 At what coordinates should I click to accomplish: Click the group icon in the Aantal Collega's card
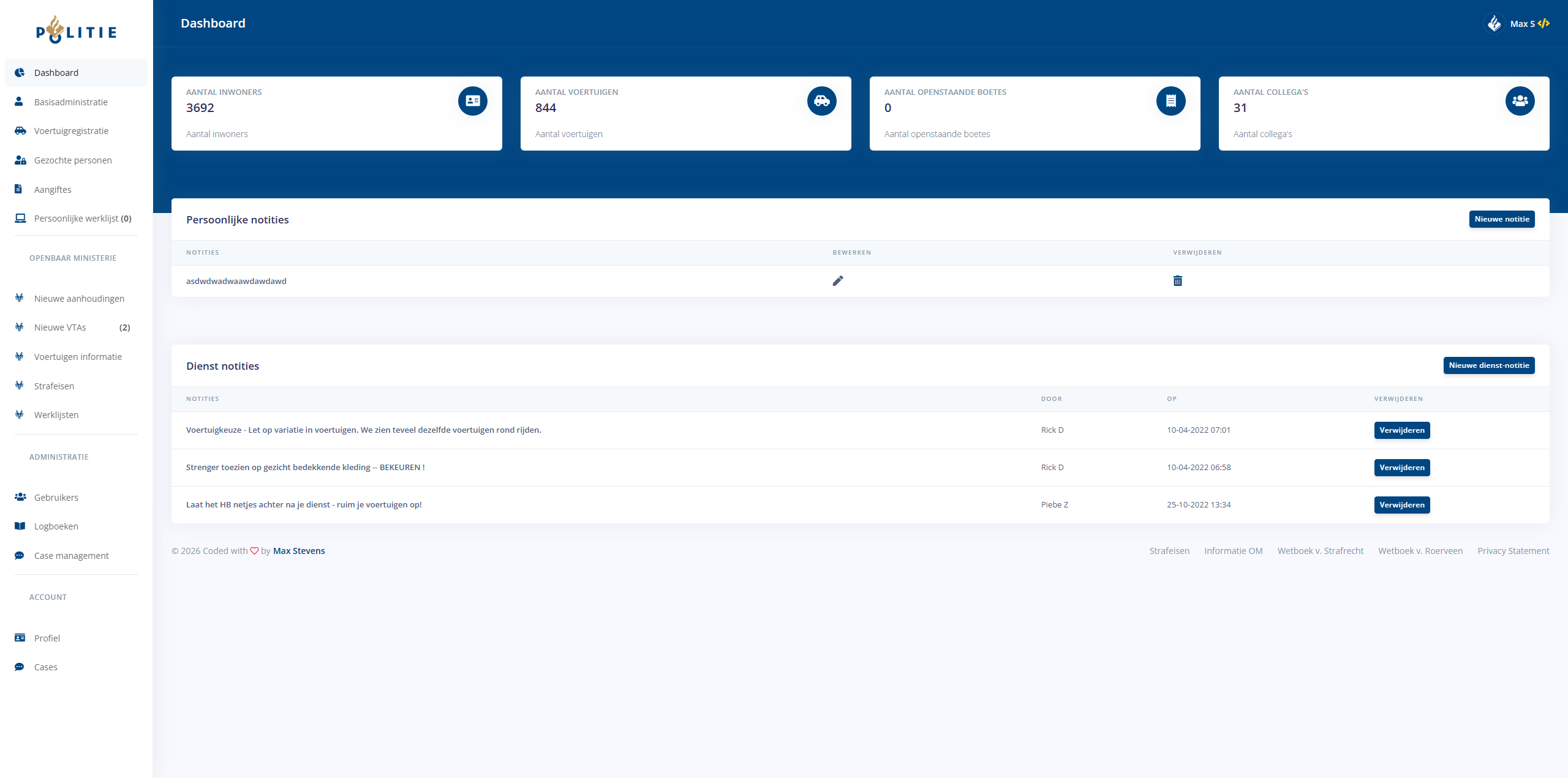tap(1520, 101)
